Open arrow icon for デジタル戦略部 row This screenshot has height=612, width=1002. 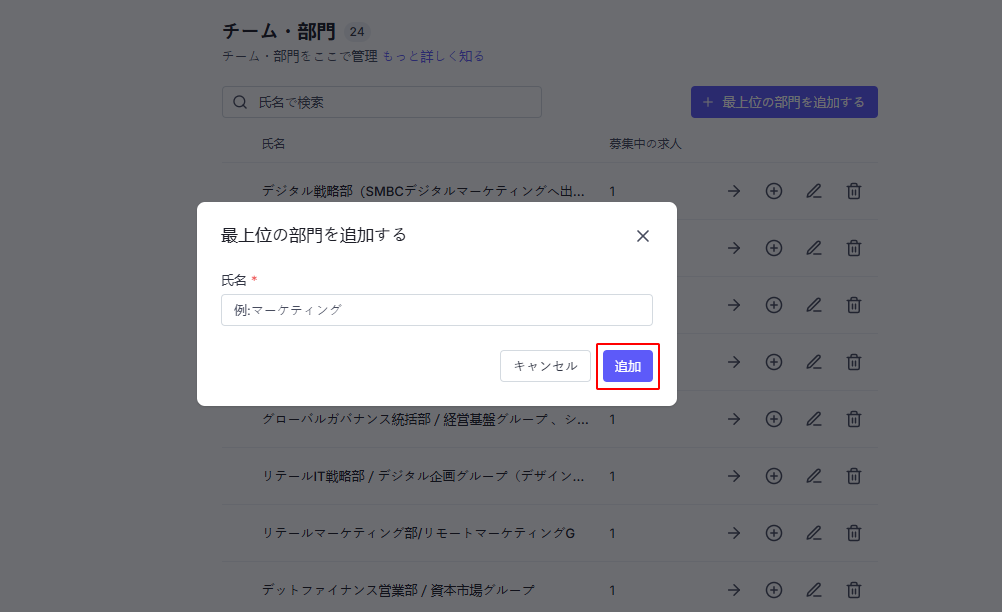[x=734, y=191]
